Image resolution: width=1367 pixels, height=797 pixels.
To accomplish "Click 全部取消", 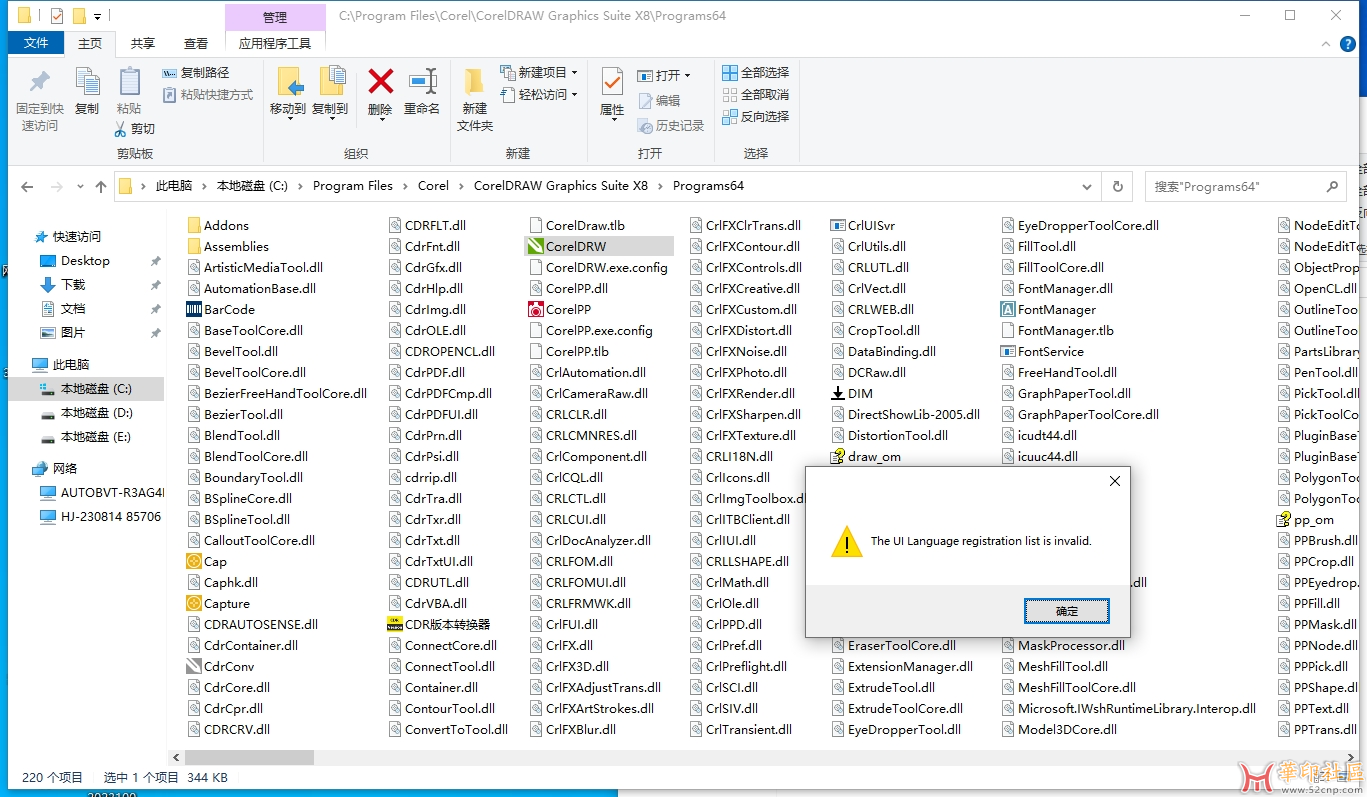I will [x=756, y=95].
